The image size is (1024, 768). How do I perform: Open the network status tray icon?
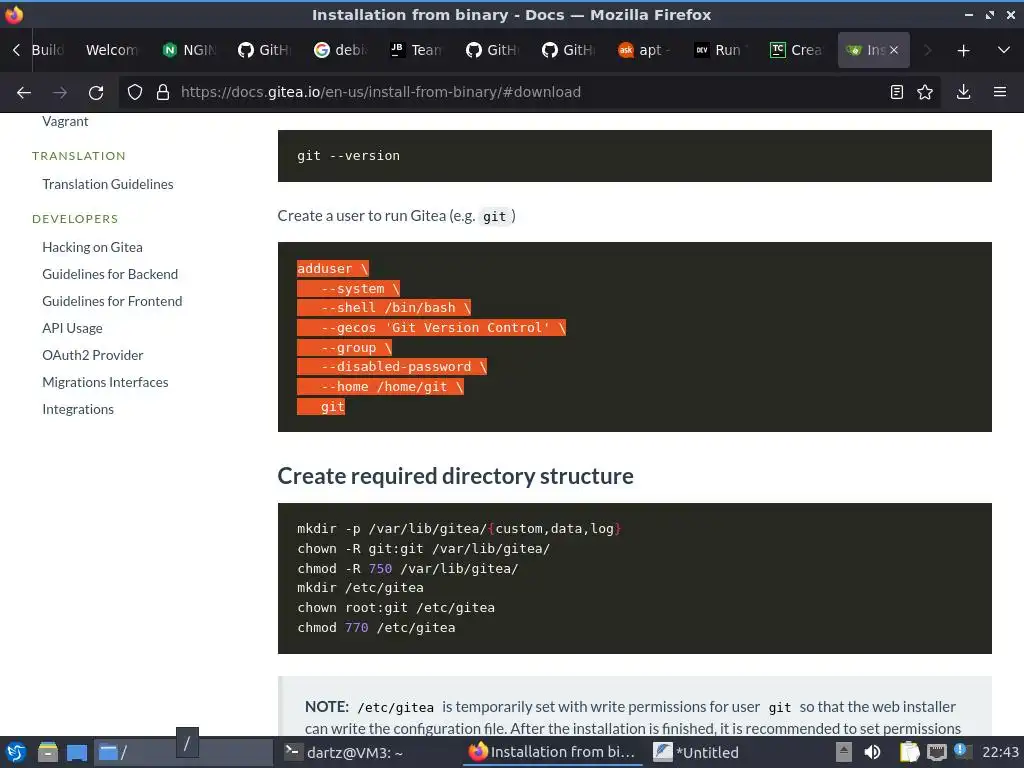[x=936, y=753]
